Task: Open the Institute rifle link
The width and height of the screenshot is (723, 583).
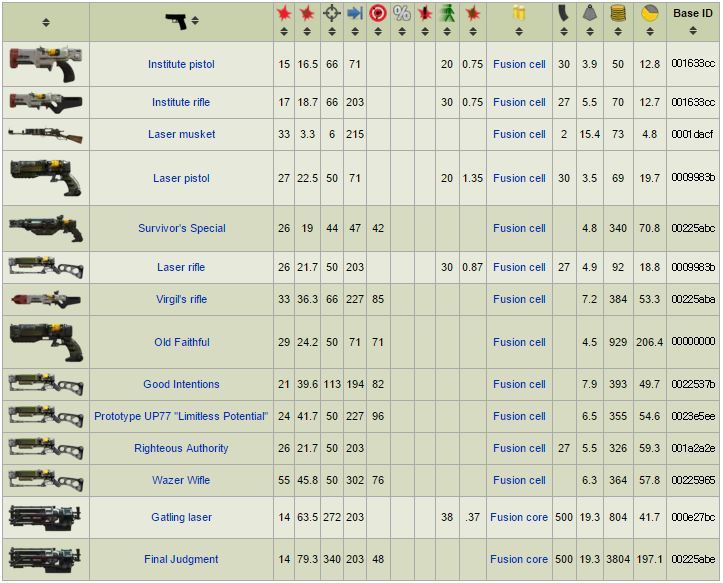Action: [x=181, y=102]
